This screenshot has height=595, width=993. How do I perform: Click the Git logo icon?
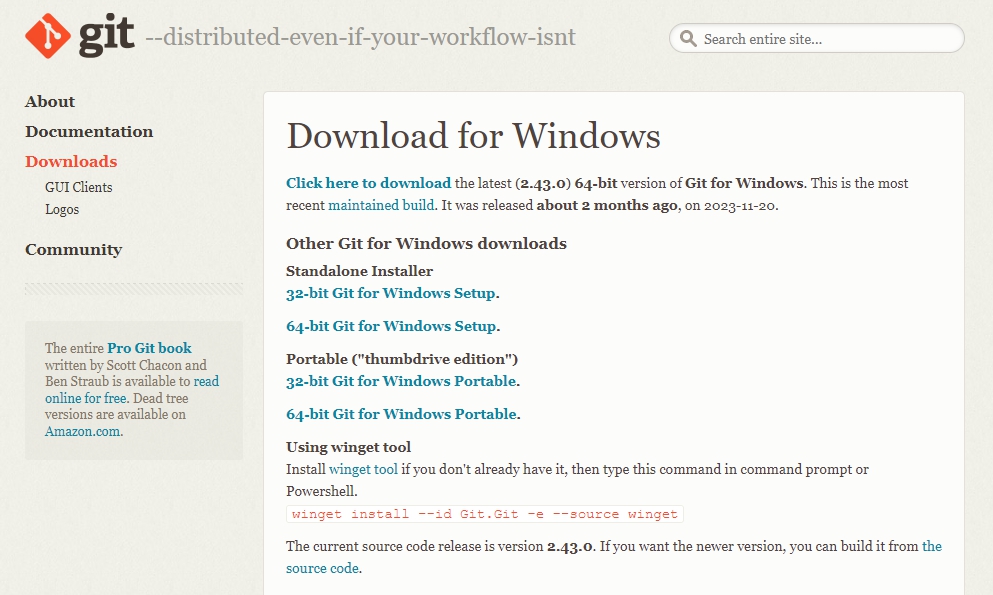pyautogui.click(x=47, y=36)
